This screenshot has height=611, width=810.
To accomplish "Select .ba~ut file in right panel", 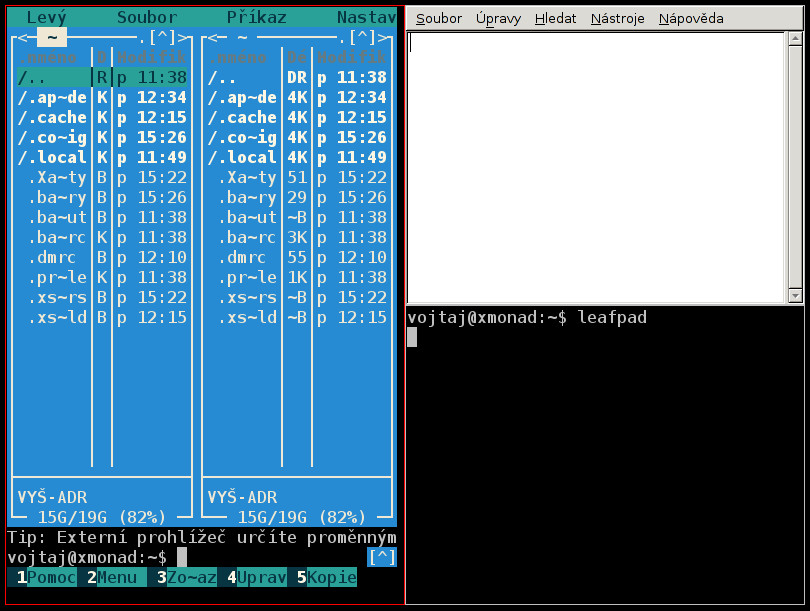I will point(297,217).
